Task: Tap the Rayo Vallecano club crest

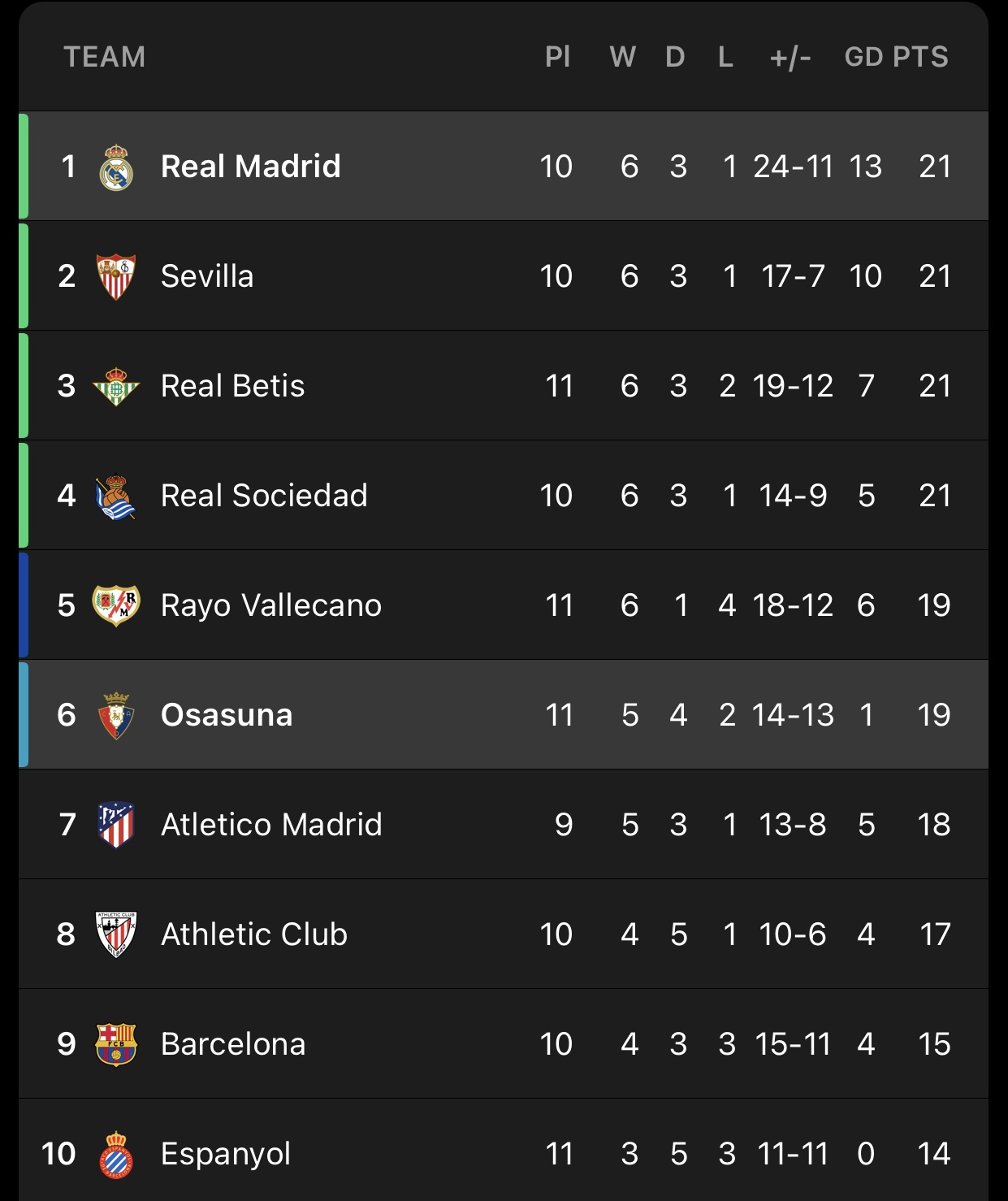Action: point(116,605)
